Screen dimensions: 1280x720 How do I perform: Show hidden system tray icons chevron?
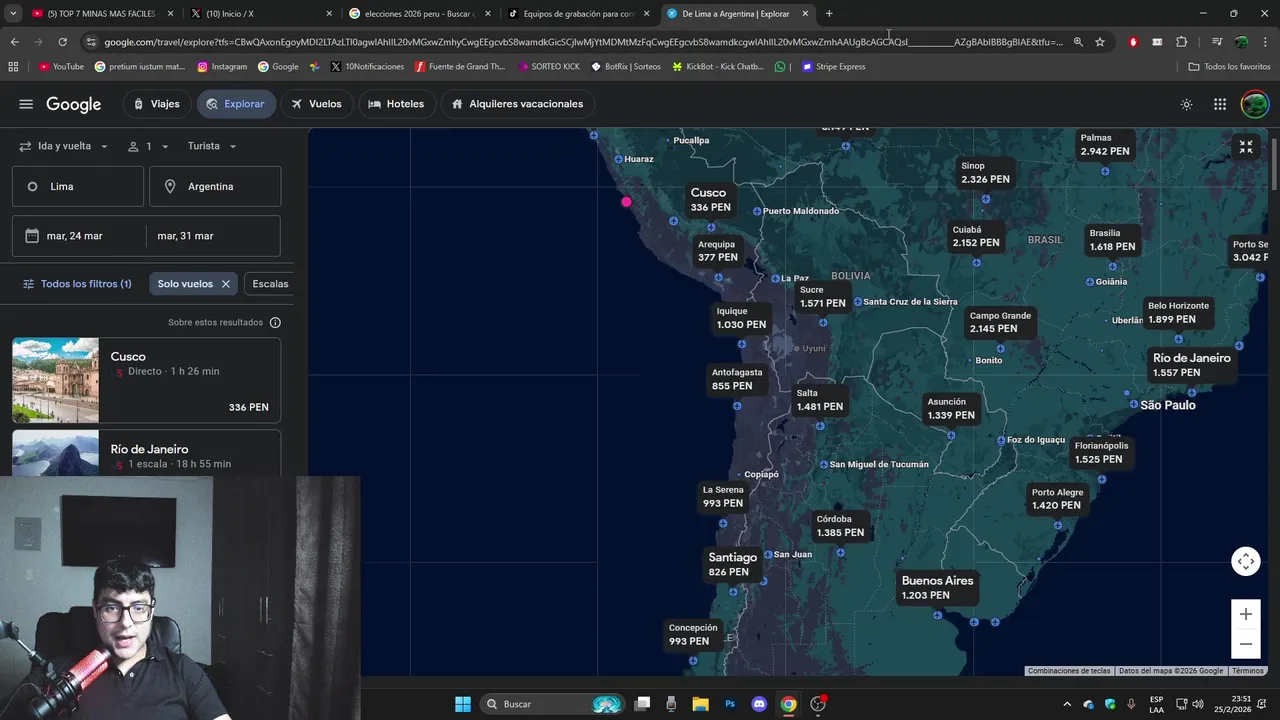(x=1066, y=704)
